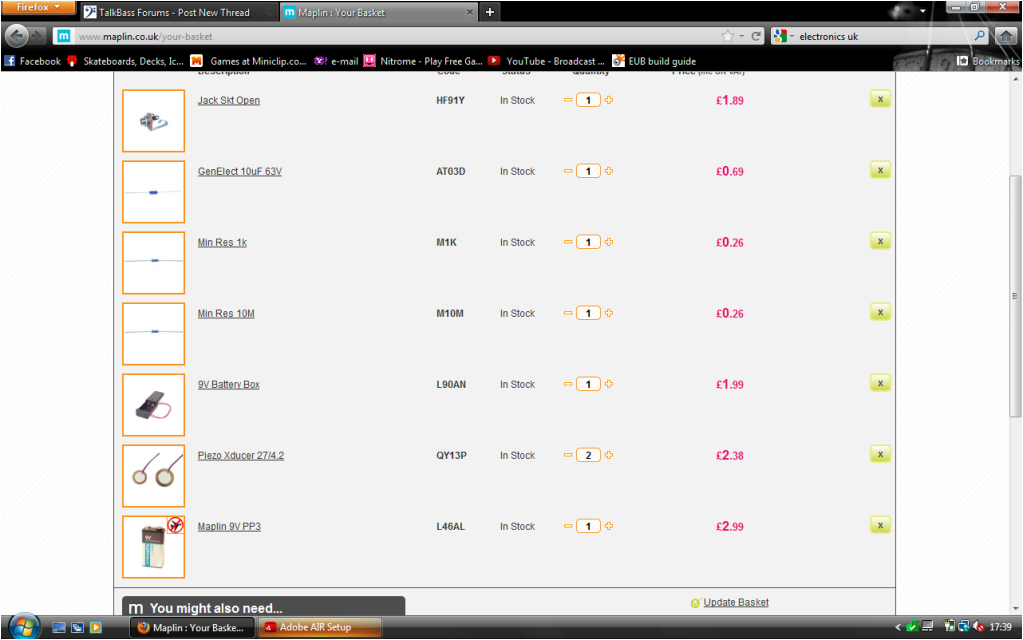
Task: Increase quantity of Min Res 1k
Action: pyautogui.click(x=609, y=242)
